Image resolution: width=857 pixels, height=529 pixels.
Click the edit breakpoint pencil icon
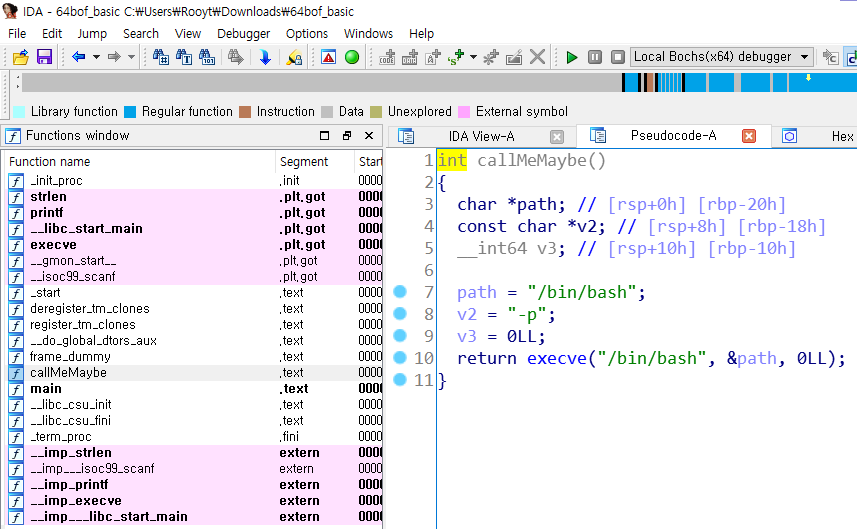pos(514,57)
